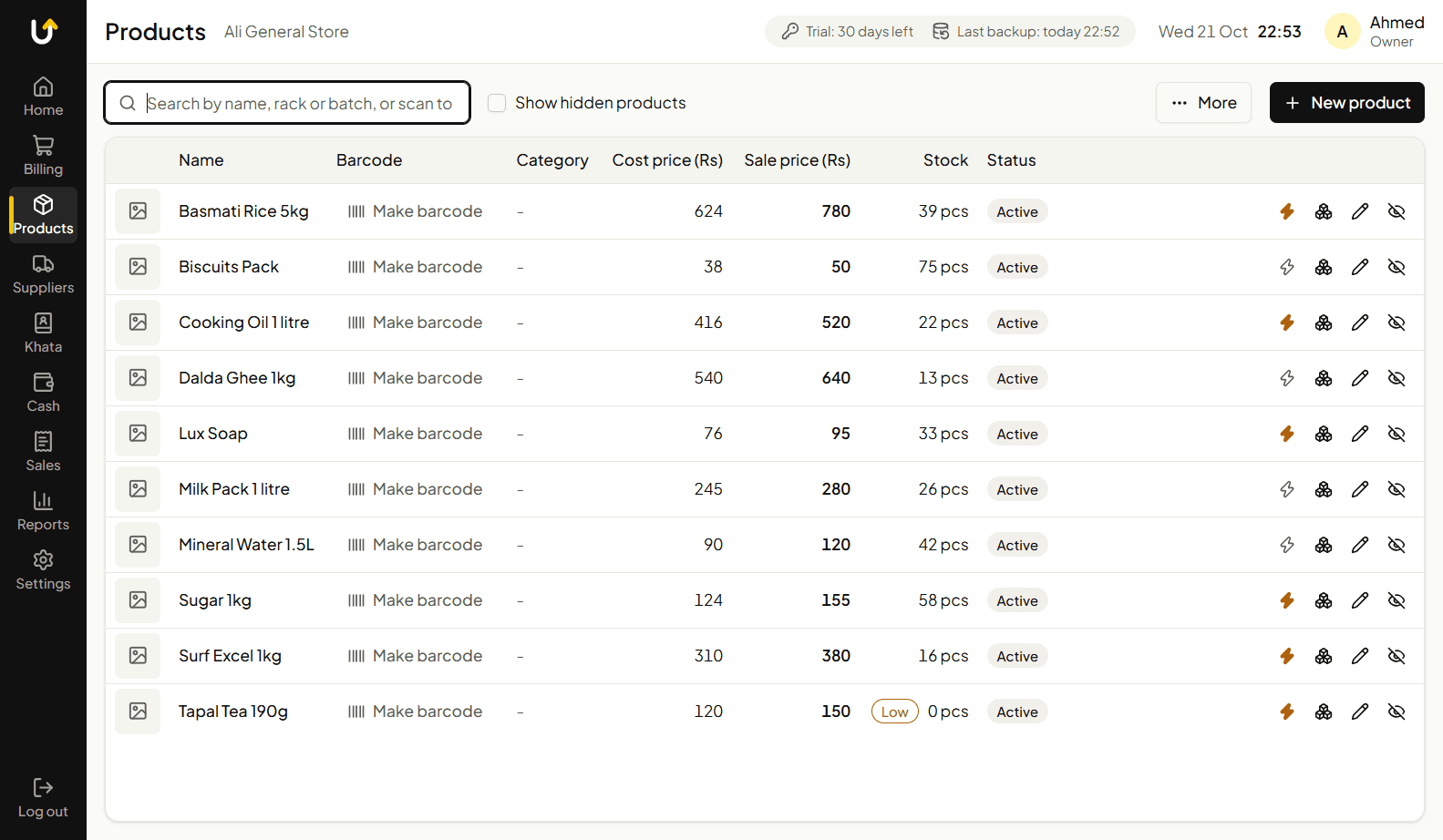Open stock boxes icon for Surf Excel 1kg
Viewport: 1443px width, 840px height.
1324,656
